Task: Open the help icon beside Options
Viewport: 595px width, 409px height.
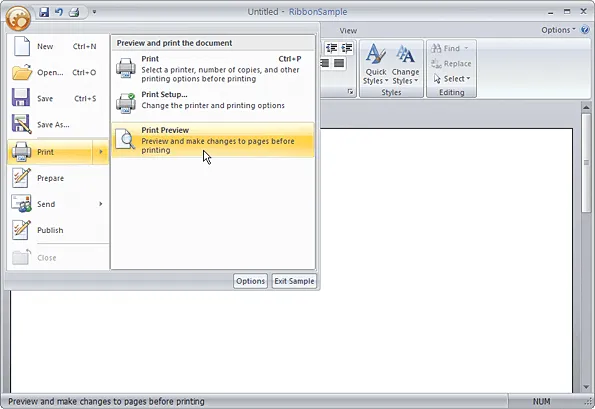Action: pyautogui.click(x=585, y=30)
